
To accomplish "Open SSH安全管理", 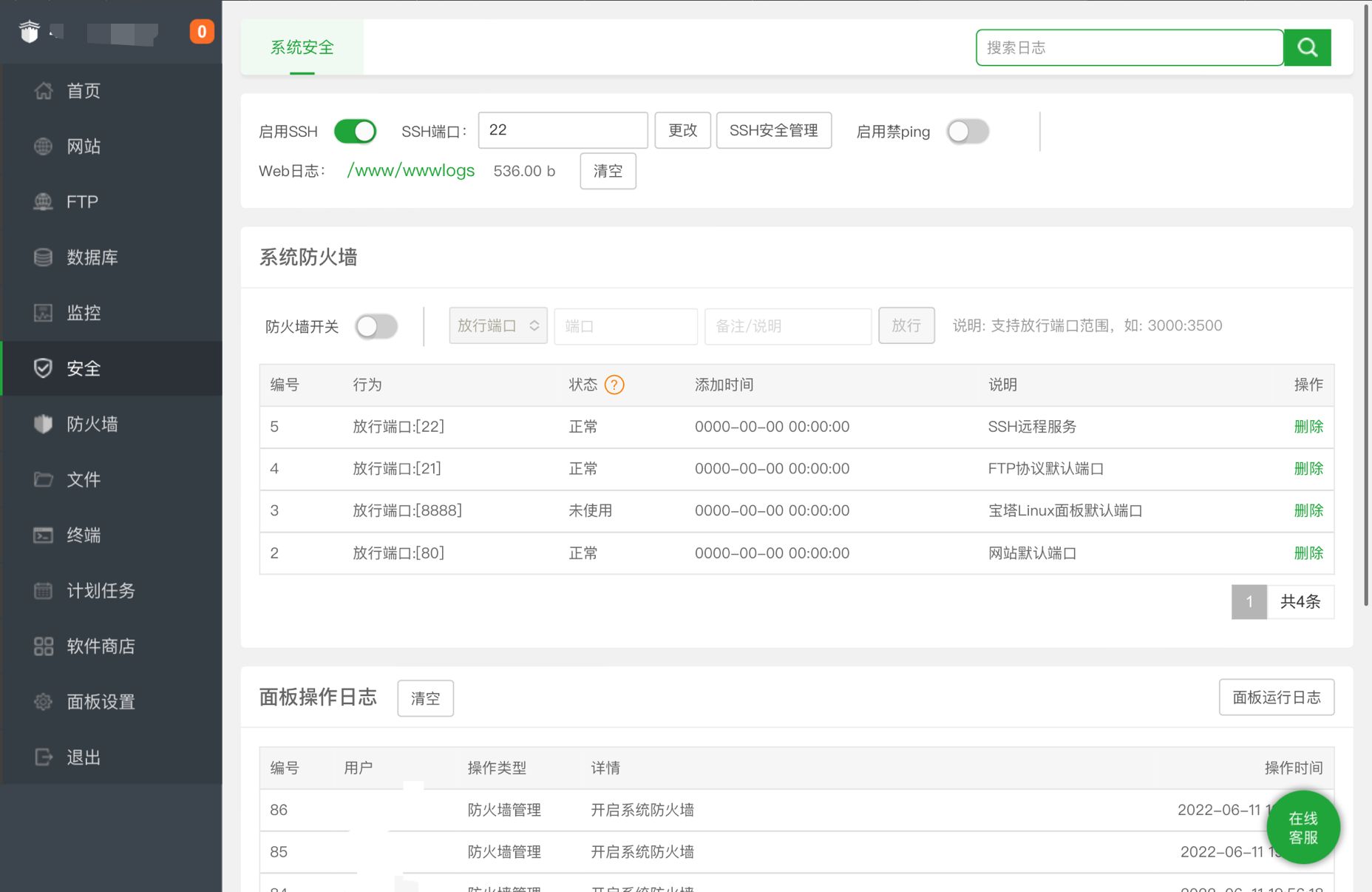I will click(x=773, y=130).
